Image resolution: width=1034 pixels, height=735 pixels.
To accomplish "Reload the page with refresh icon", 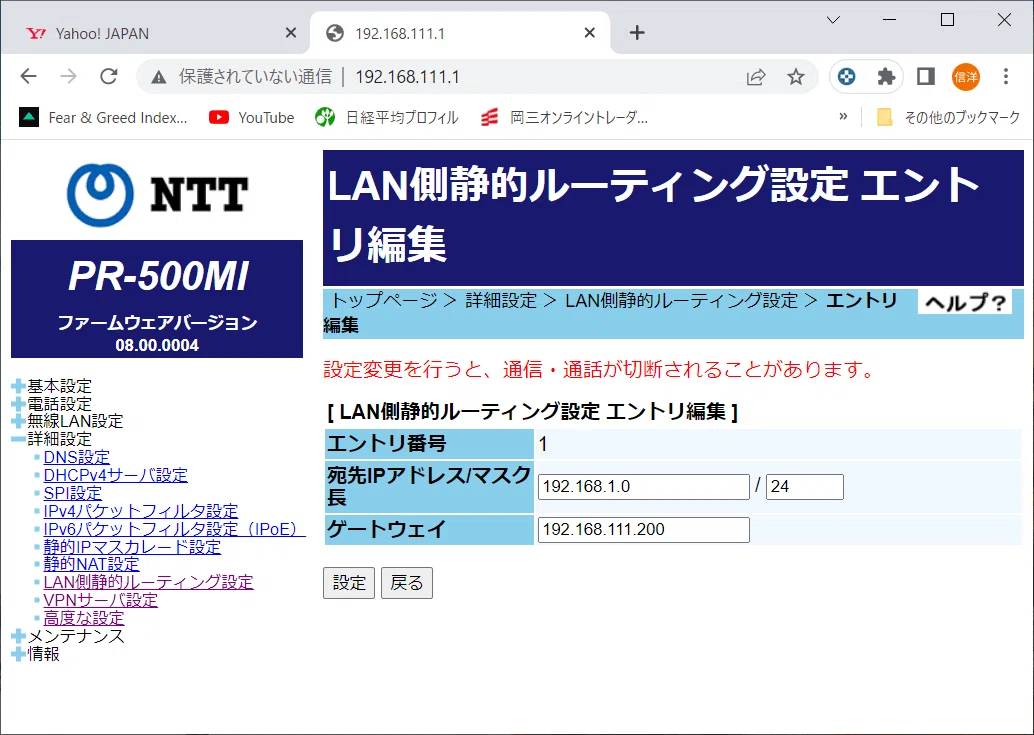I will pos(109,76).
